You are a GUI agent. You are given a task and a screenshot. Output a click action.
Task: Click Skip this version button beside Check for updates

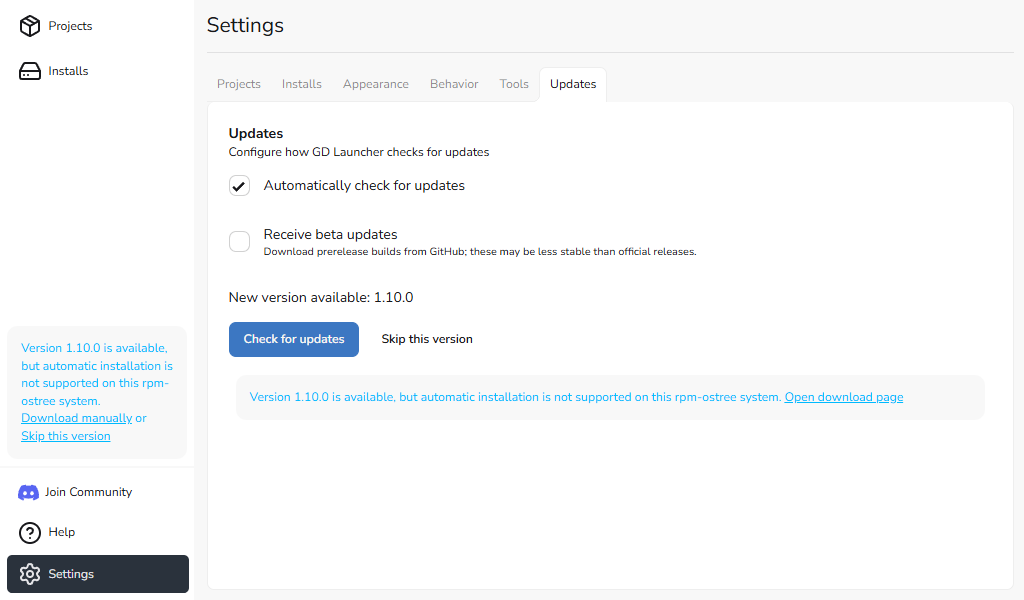[427, 339]
